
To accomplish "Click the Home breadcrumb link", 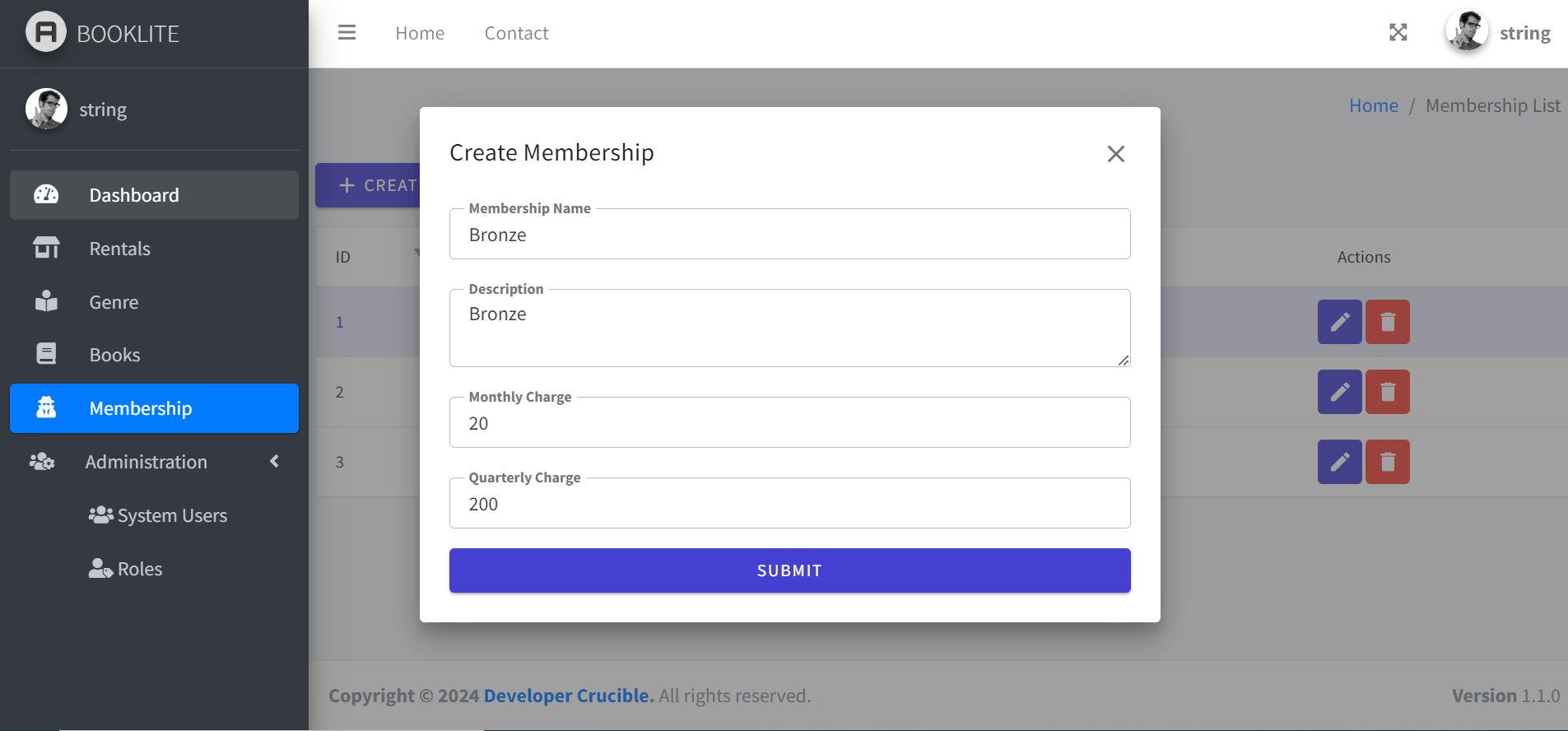I will [1374, 105].
